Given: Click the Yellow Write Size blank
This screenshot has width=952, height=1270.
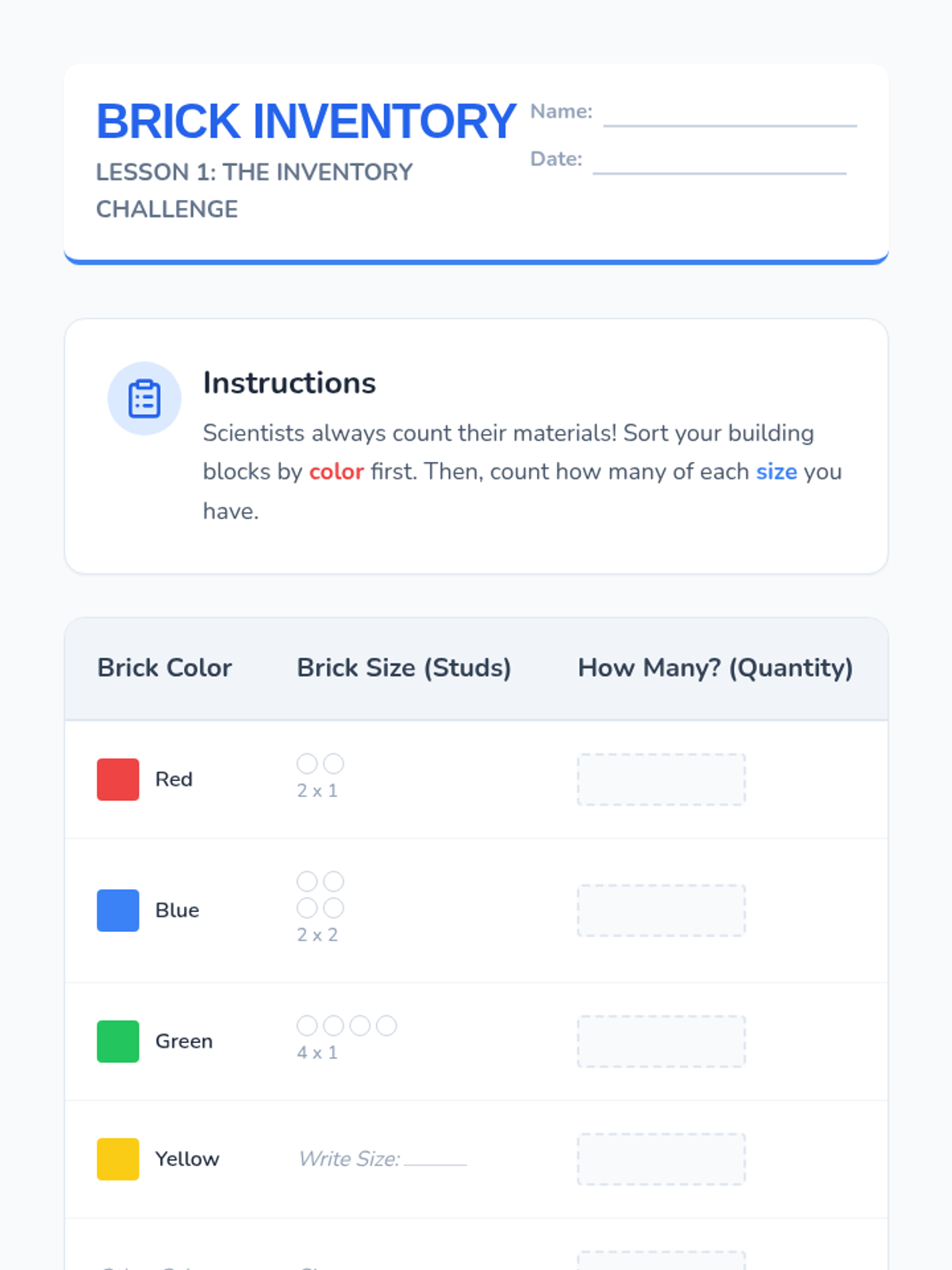Looking at the screenshot, I should pos(436,1159).
